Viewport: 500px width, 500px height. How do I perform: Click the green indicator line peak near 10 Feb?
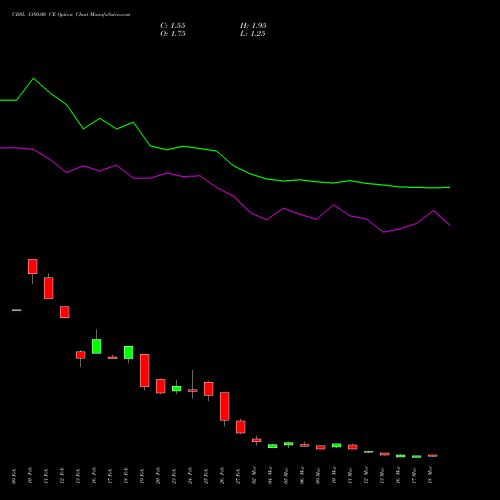coord(33,79)
